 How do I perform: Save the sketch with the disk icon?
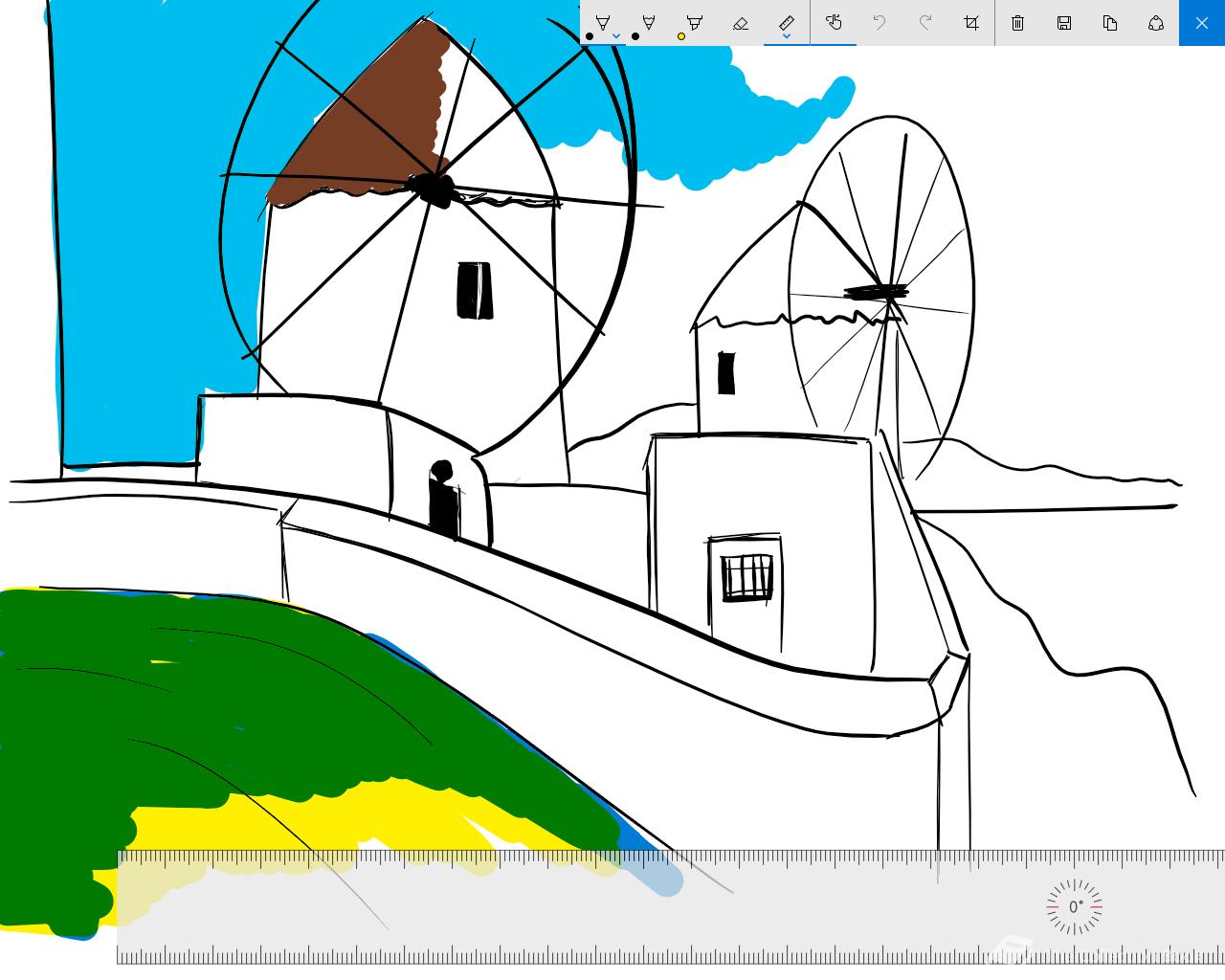[1064, 22]
